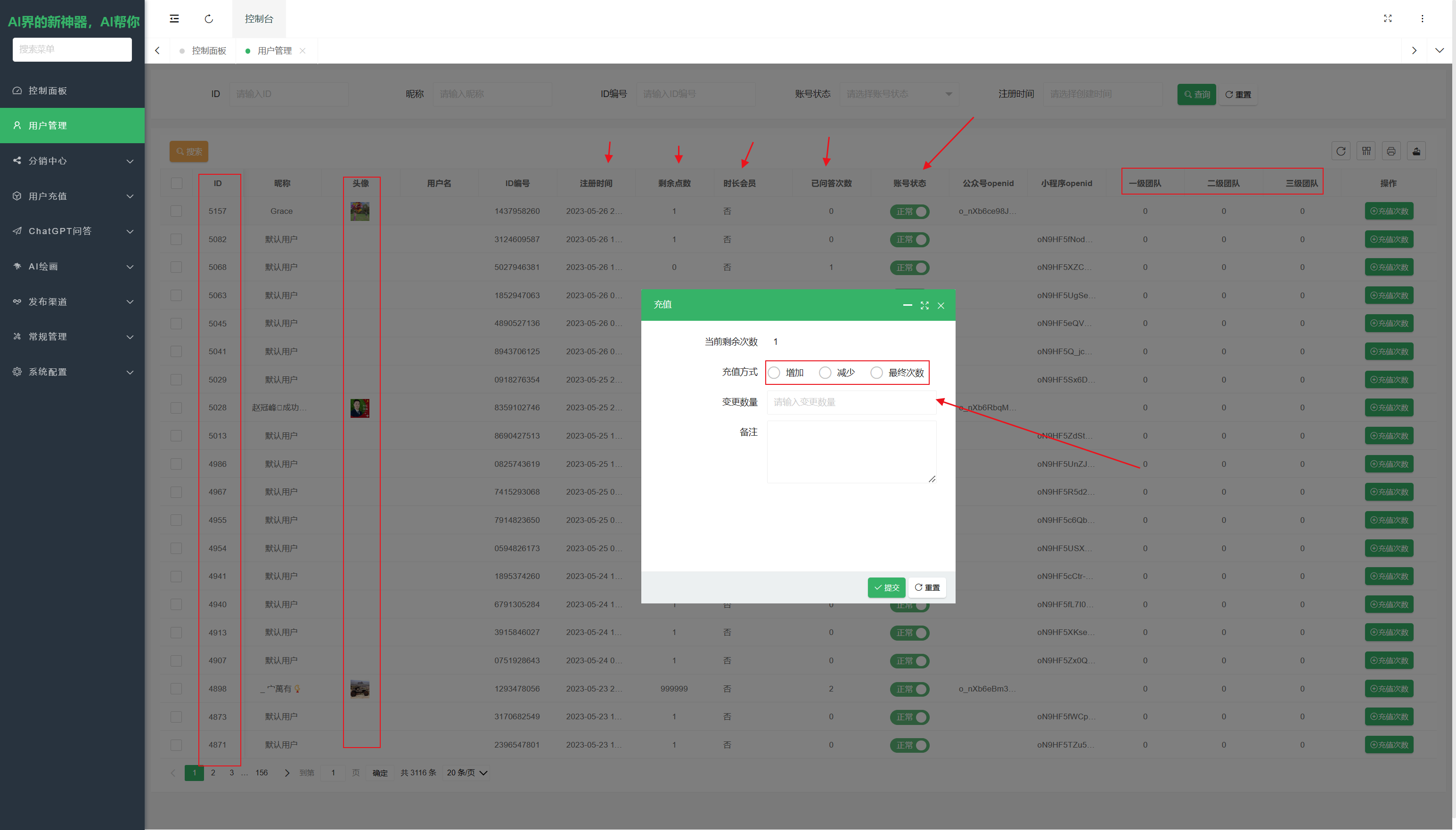Viewport: 1456px width, 830px height.
Task: Focus the ID filter input
Action: pos(289,94)
